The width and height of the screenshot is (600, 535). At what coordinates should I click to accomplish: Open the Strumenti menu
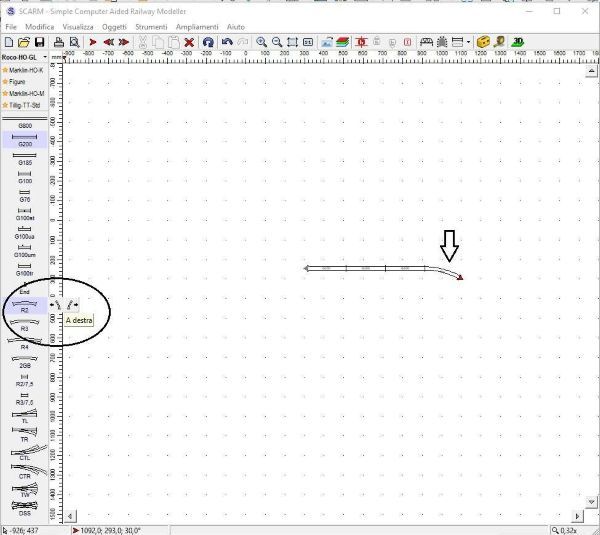coord(151,25)
